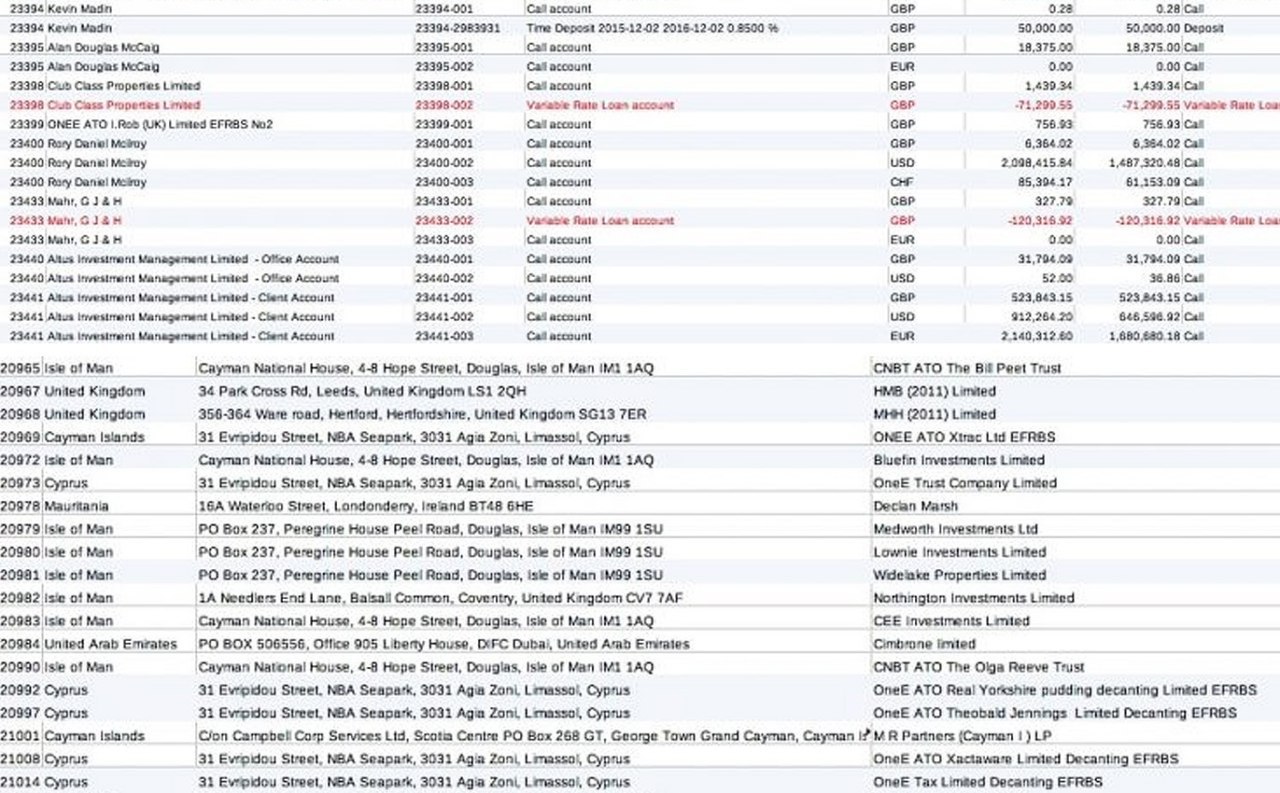Viewport: 1280px width, 793px height.
Task: Click the balance 912,264.20
Action: point(1042,317)
